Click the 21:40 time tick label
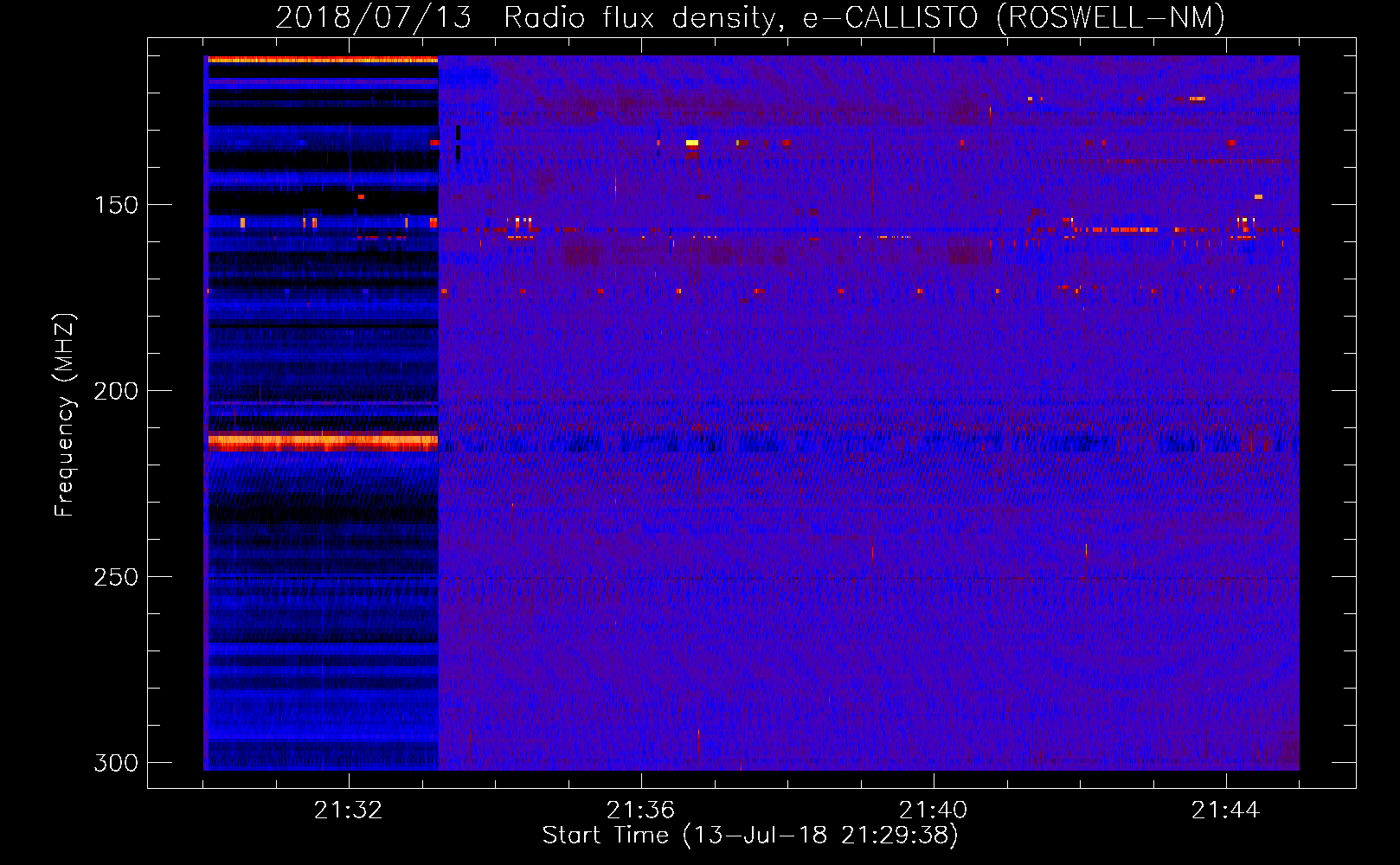 click(x=933, y=810)
